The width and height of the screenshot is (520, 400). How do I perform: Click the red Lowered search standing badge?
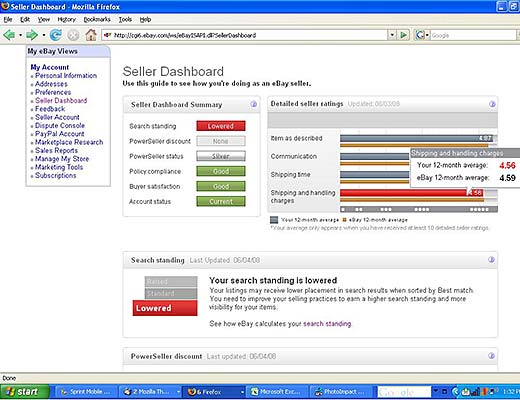(221, 126)
